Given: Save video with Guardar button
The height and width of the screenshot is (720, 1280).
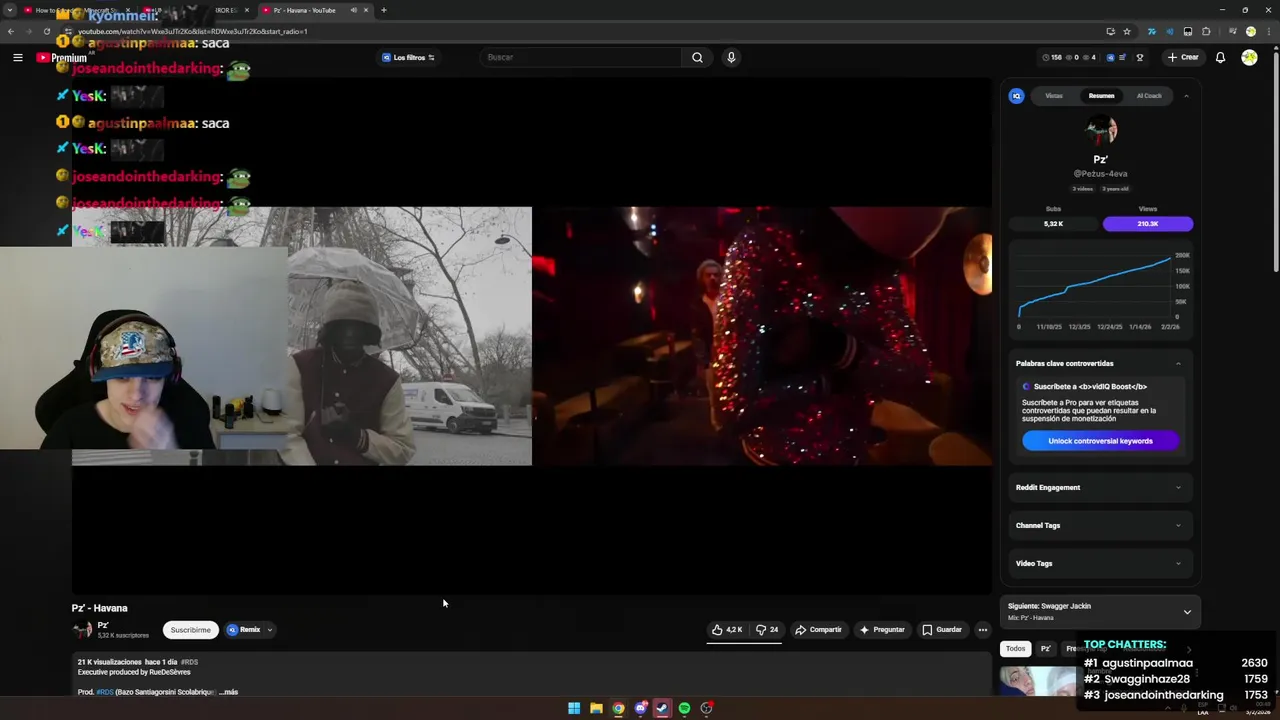Looking at the screenshot, I should click(942, 630).
